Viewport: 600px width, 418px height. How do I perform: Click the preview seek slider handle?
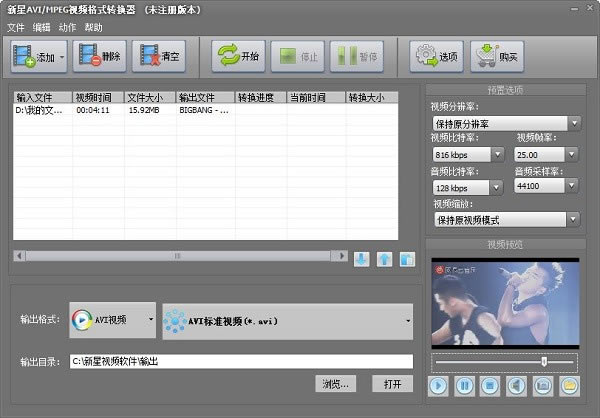tap(544, 361)
